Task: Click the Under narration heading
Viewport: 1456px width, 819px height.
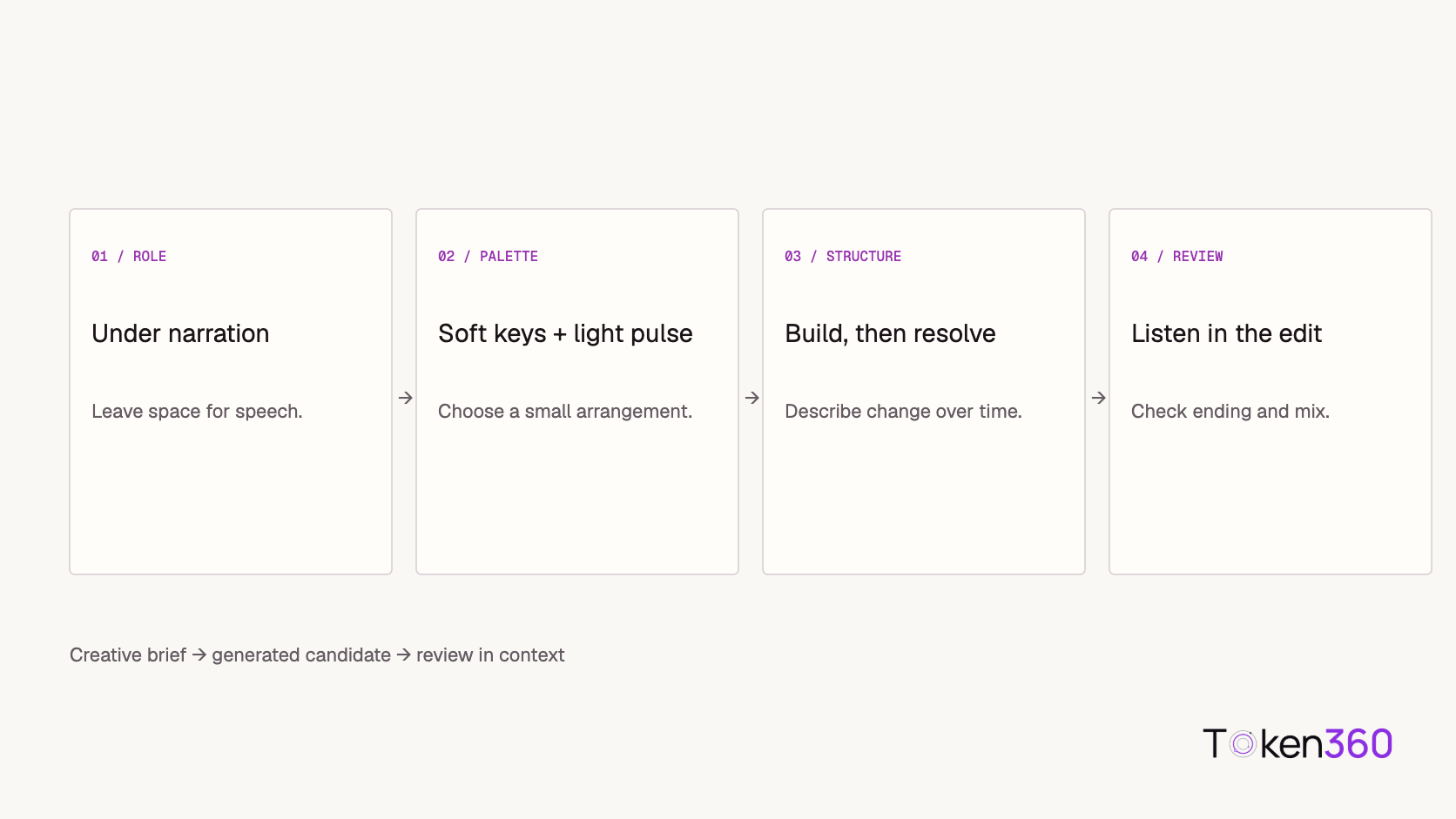Action: coord(180,333)
